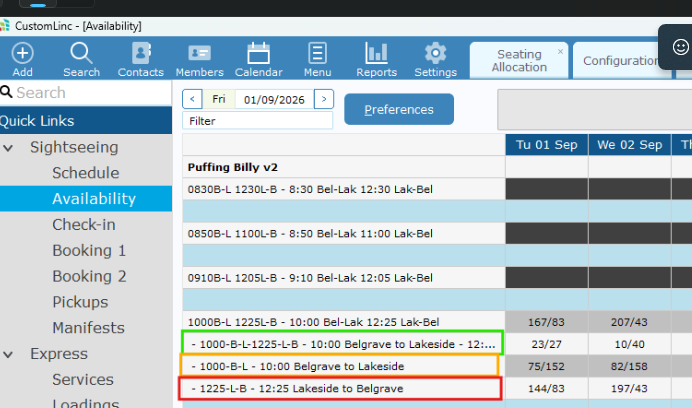
Task: Open Booking 2 in Quick Links
Action: pyautogui.click(x=89, y=276)
